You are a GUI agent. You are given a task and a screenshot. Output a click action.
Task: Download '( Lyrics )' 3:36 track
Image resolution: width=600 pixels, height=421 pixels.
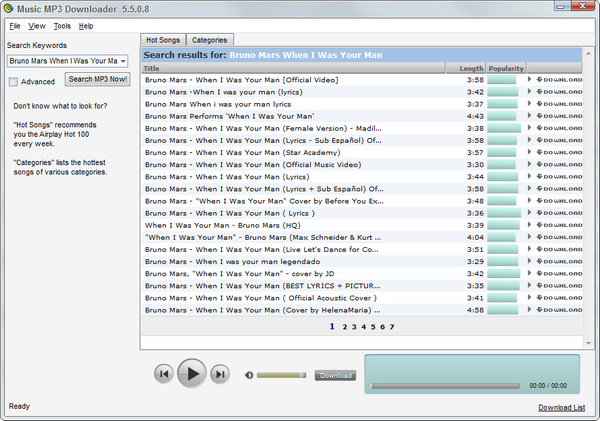point(559,213)
